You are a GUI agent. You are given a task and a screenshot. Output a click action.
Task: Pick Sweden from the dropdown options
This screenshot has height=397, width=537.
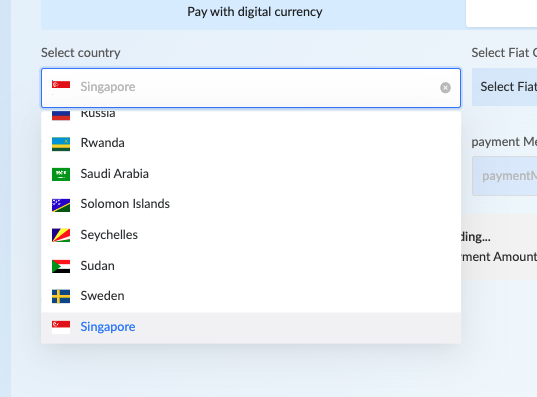(251, 296)
